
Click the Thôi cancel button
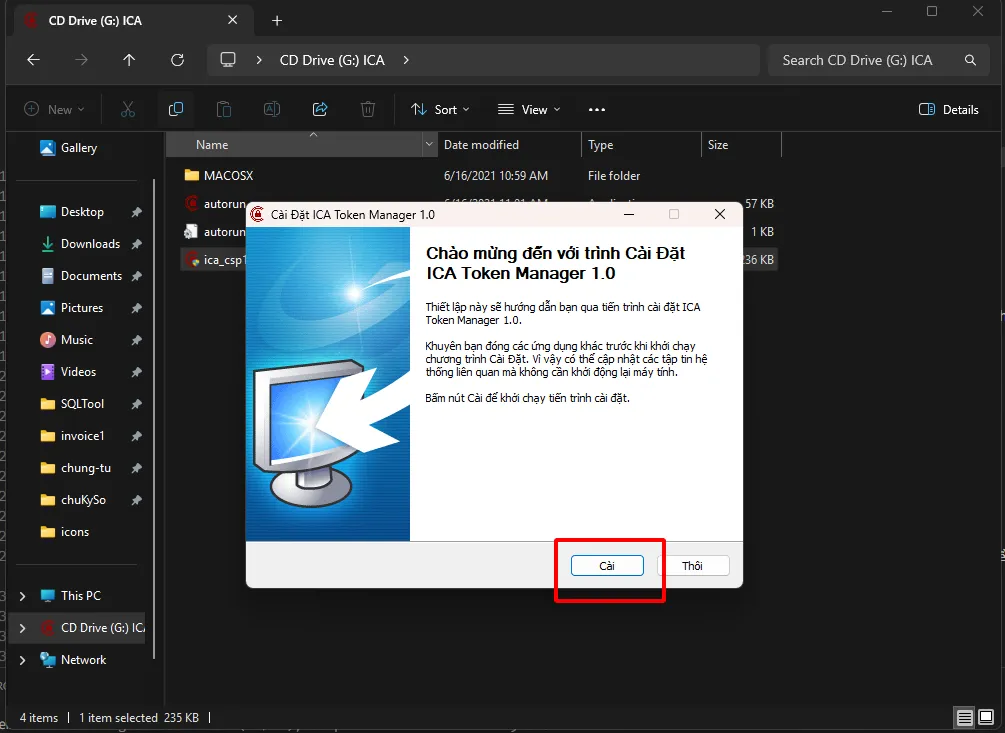click(x=693, y=565)
